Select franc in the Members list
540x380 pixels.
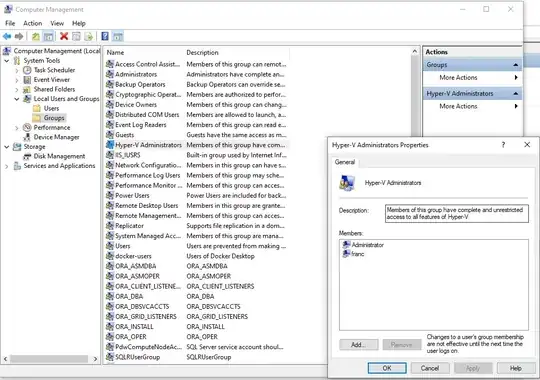tap(357, 254)
